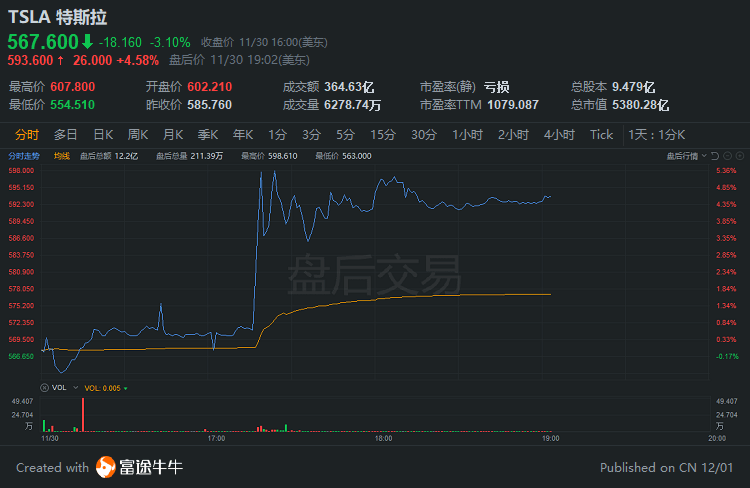This screenshot has width=750, height=488.
Task: Click the 盘后总额 12.2亿 label
Action: [x=109, y=156]
